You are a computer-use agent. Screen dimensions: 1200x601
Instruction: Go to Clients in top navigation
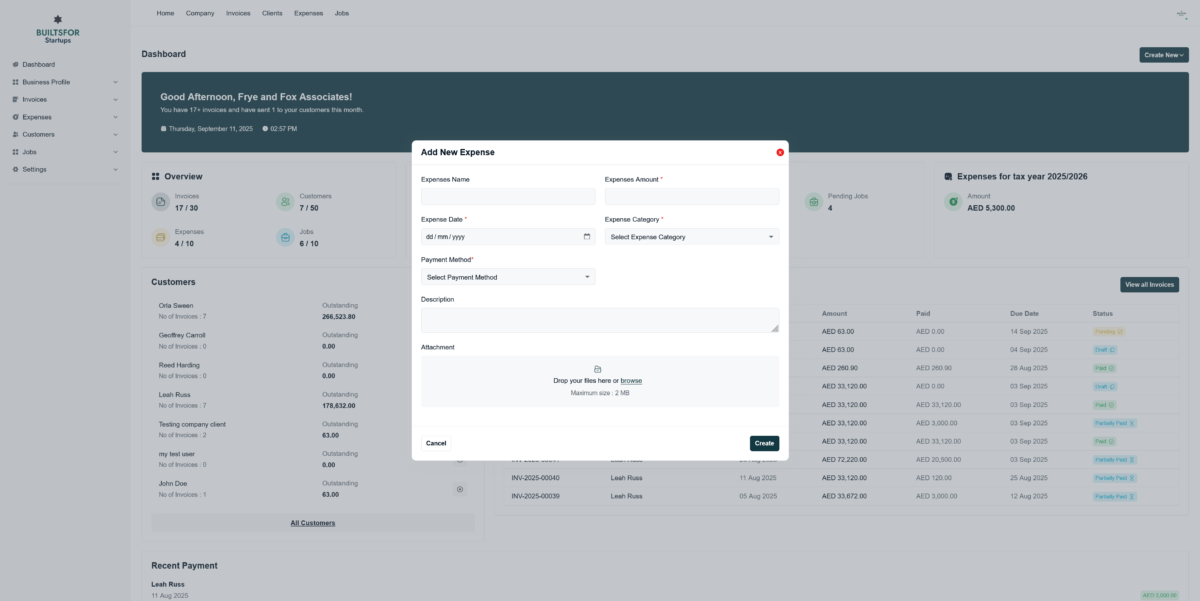[271, 13]
